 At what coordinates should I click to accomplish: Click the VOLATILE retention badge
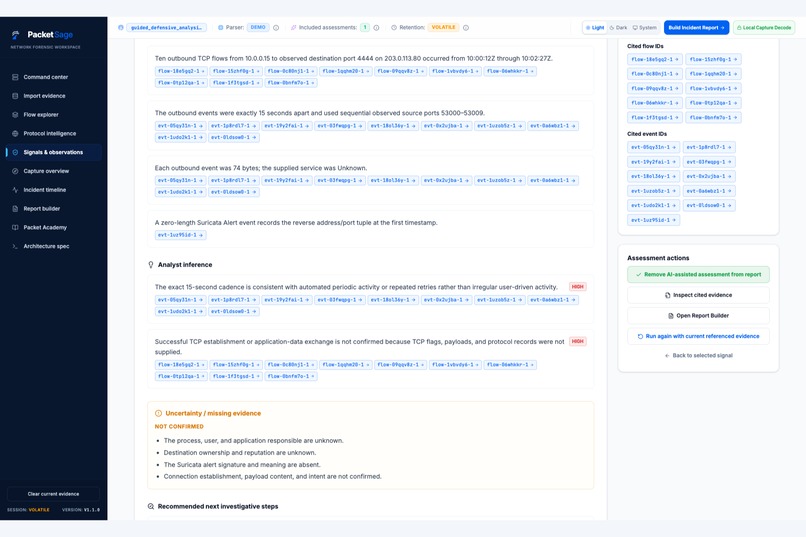tap(443, 28)
